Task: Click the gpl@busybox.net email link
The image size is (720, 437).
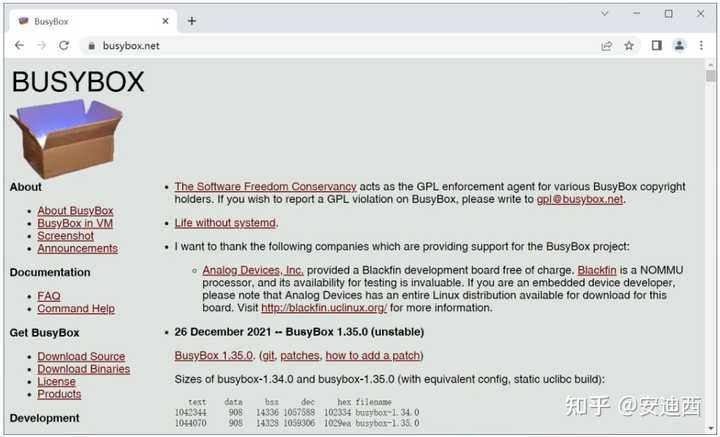Action: (x=580, y=199)
